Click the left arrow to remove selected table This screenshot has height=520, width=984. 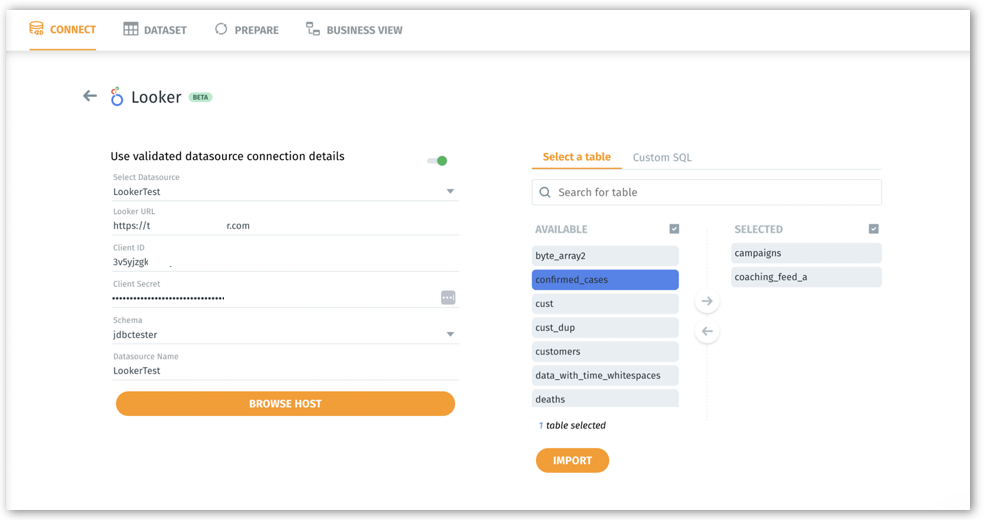707,331
